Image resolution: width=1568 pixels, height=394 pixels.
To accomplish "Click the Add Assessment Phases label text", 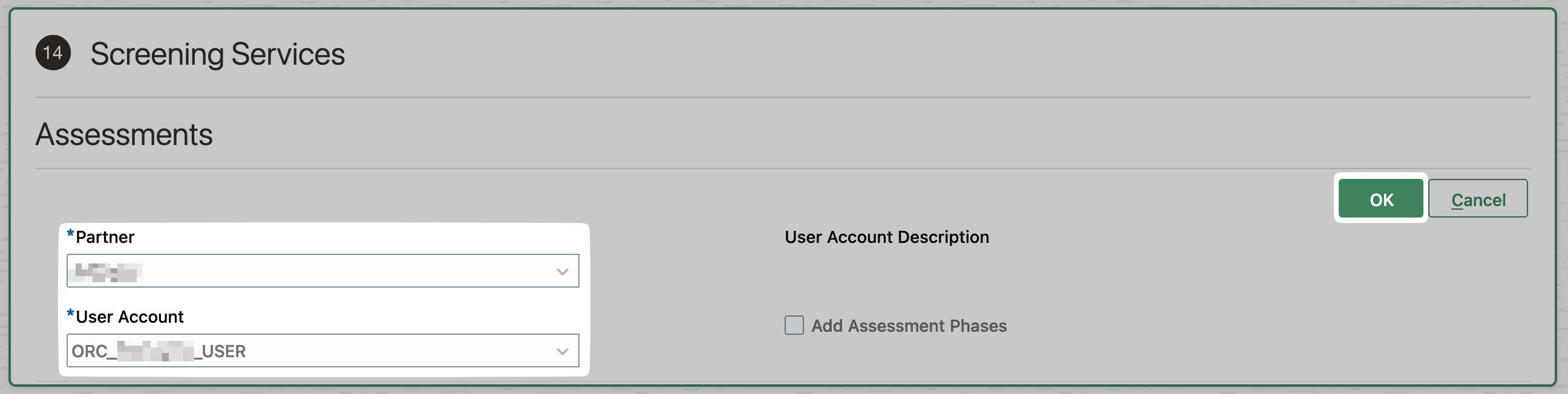I will coord(909,326).
